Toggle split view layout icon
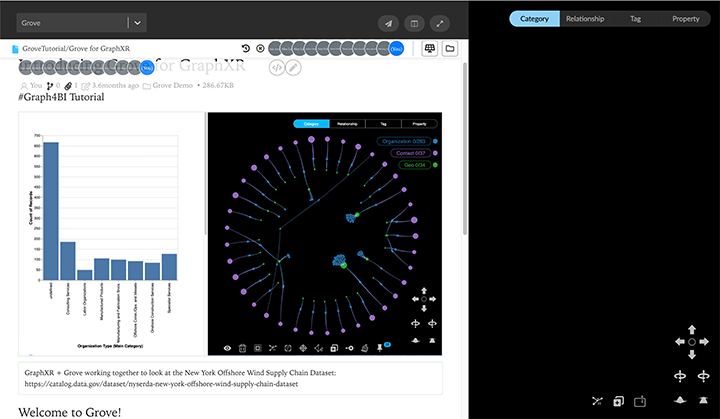The width and height of the screenshot is (720, 419). pyautogui.click(x=414, y=22)
